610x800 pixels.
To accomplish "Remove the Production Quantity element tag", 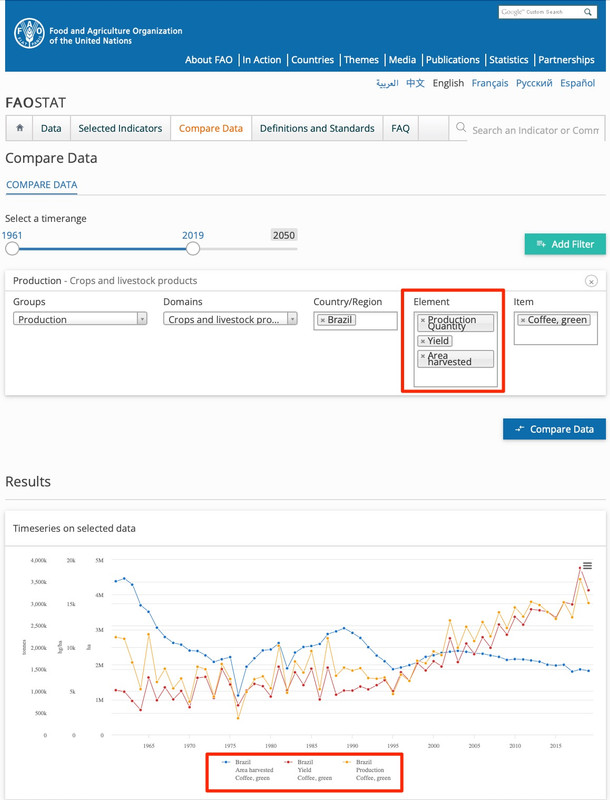I will tap(423, 320).
